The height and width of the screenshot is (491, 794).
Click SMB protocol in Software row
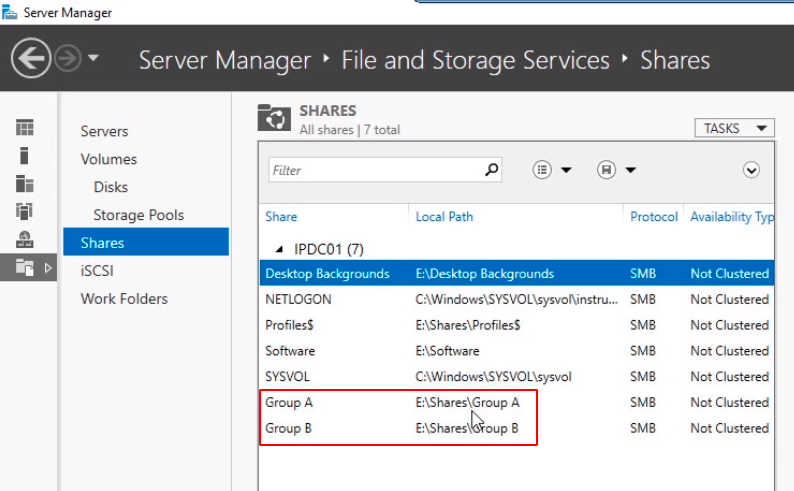643,351
